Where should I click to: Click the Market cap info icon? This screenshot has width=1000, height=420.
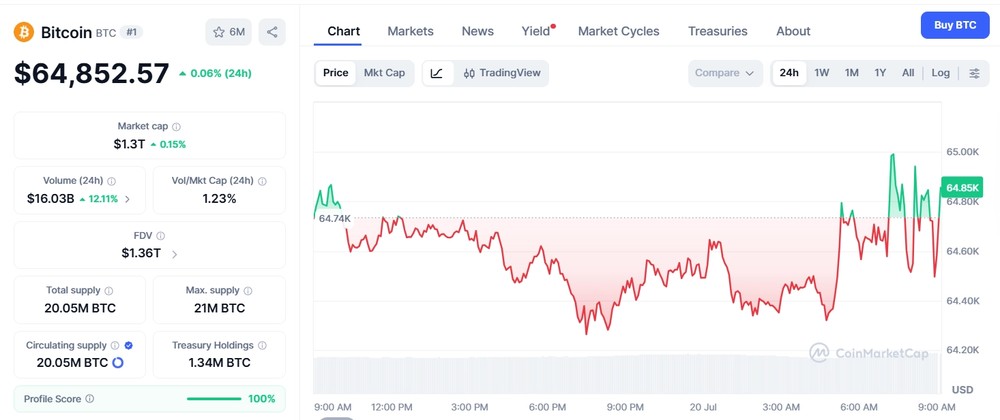point(176,127)
